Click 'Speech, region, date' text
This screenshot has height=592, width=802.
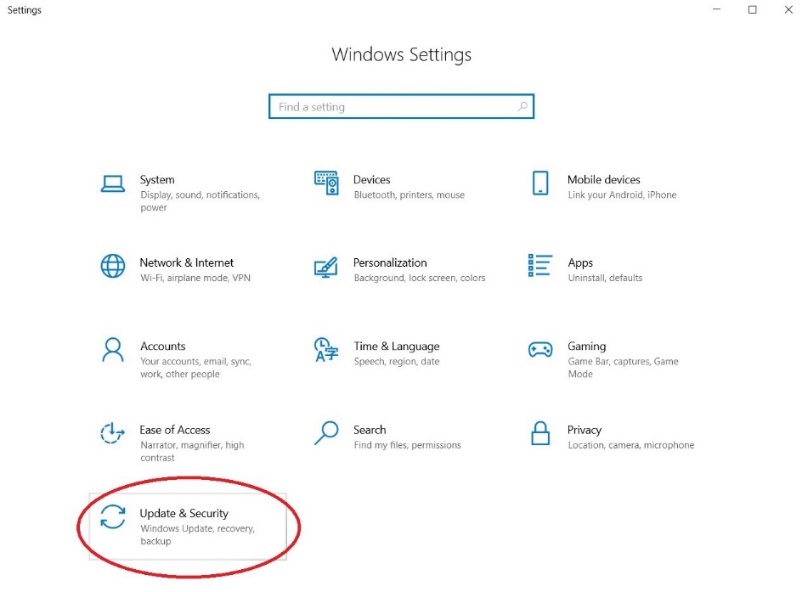[397, 361]
